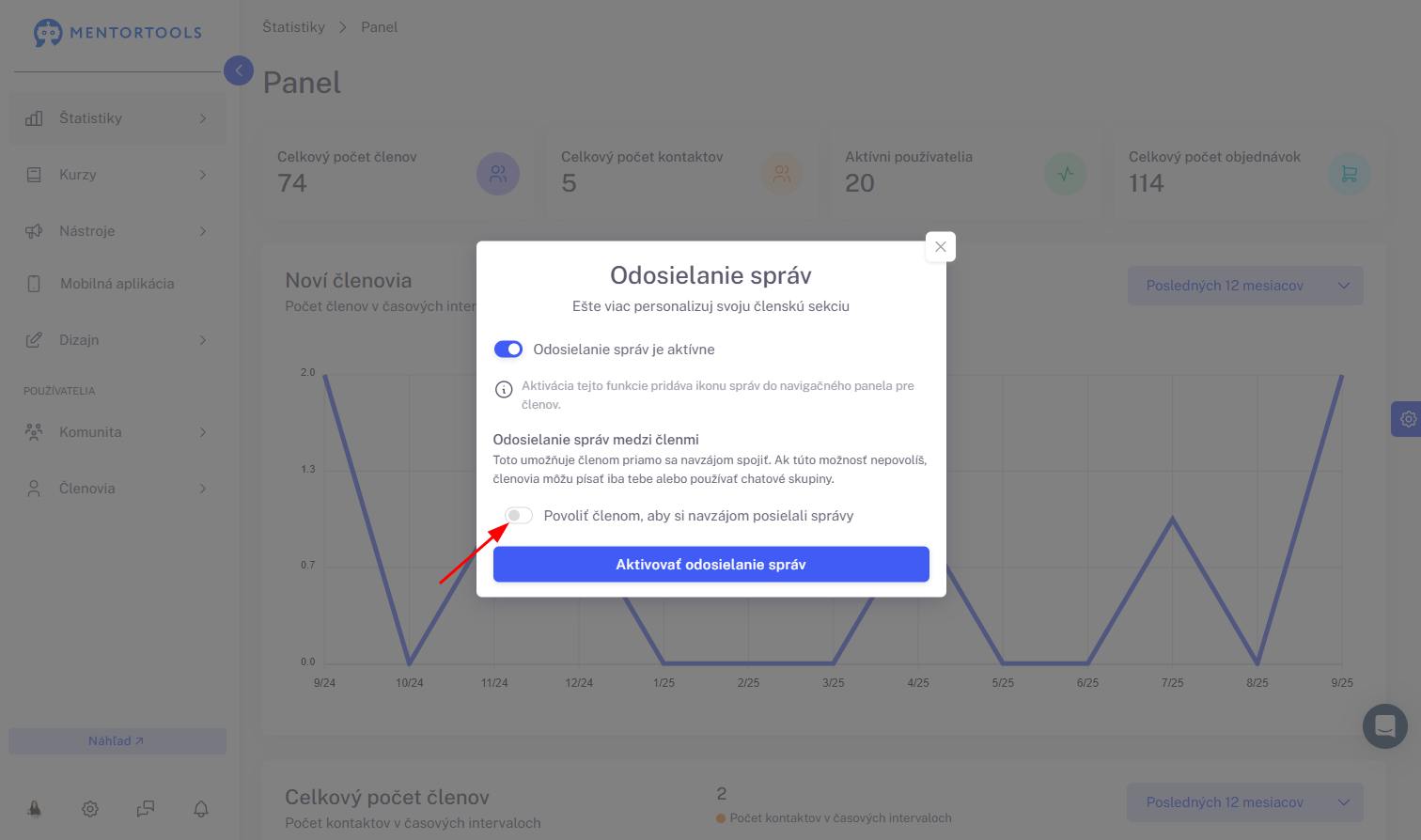Open the chat messages icon in sidebar footer
Viewport: 1421px width, 840px height.
pyautogui.click(x=146, y=808)
